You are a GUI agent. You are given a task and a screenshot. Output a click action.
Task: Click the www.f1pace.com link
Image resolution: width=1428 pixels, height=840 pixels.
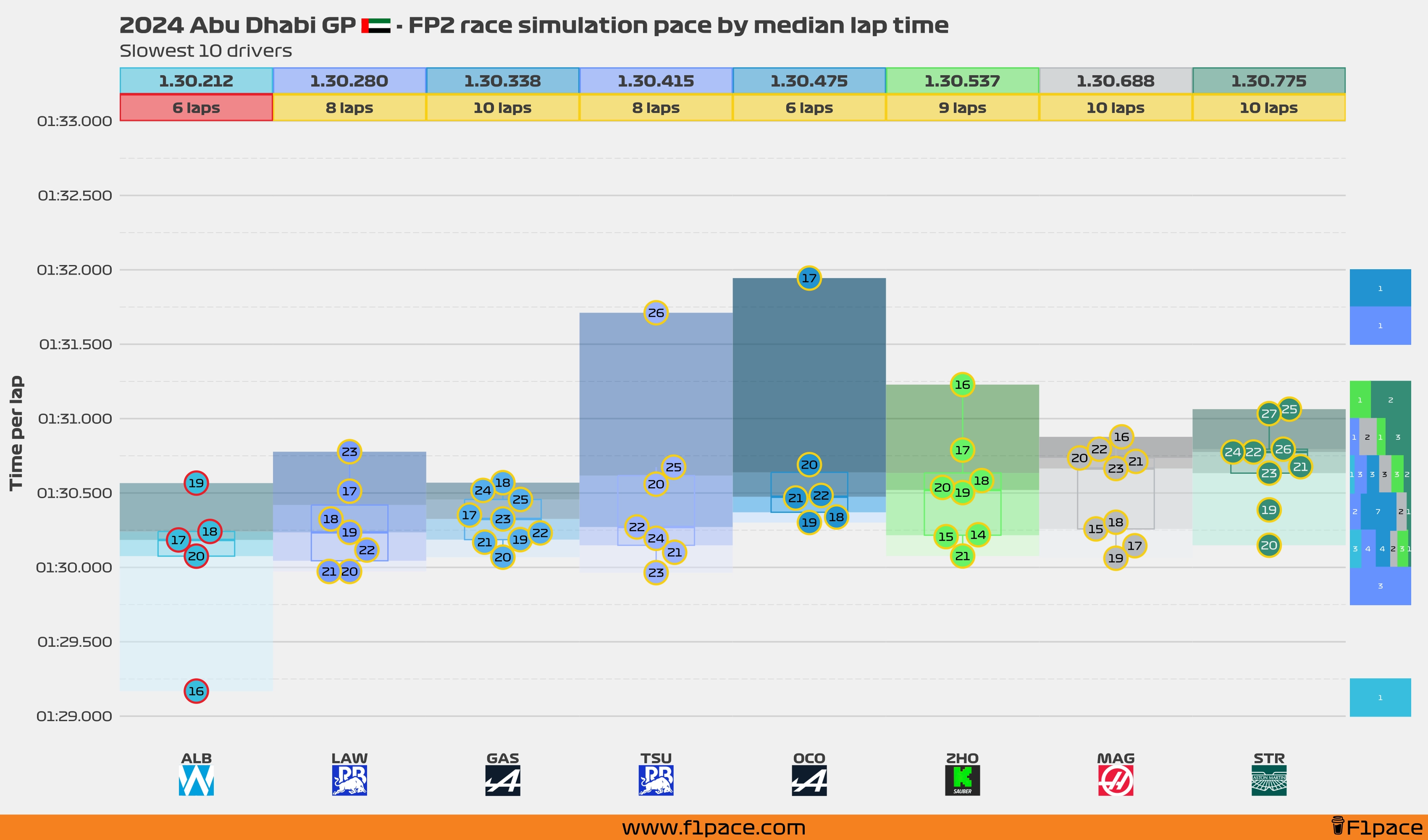pos(714,827)
